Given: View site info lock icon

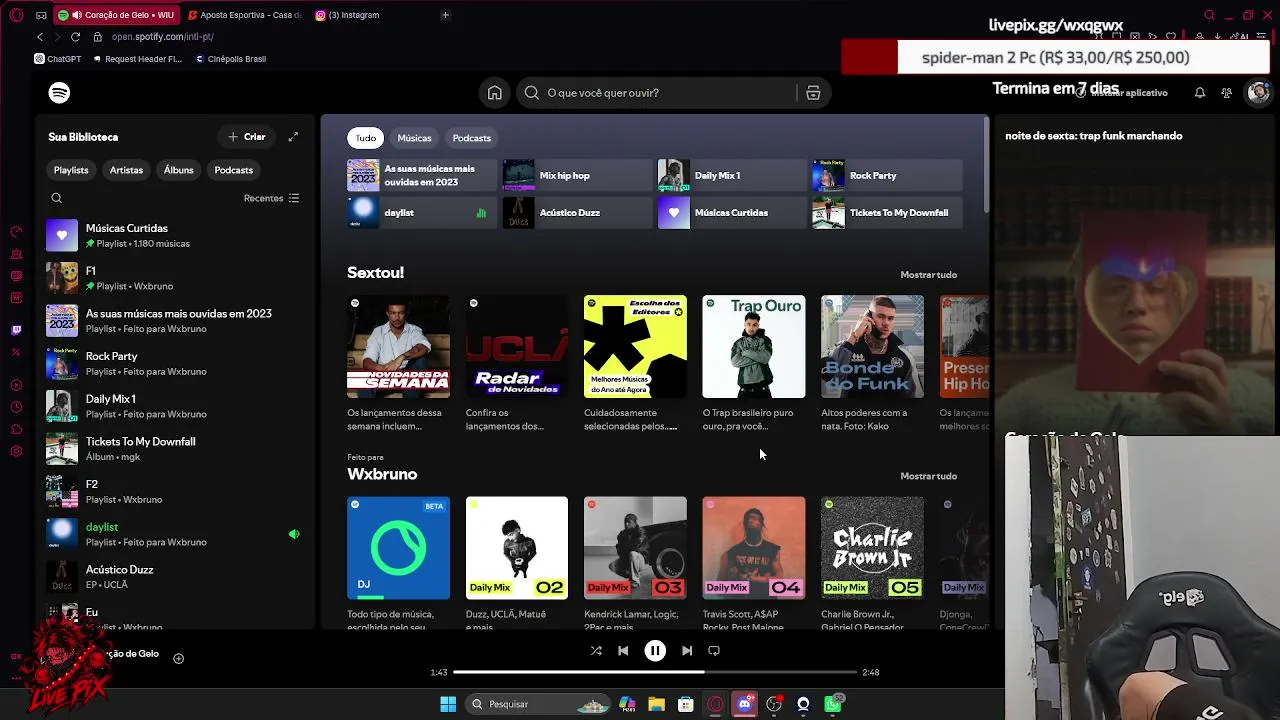Looking at the screenshot, I should (x=98, y=37).
